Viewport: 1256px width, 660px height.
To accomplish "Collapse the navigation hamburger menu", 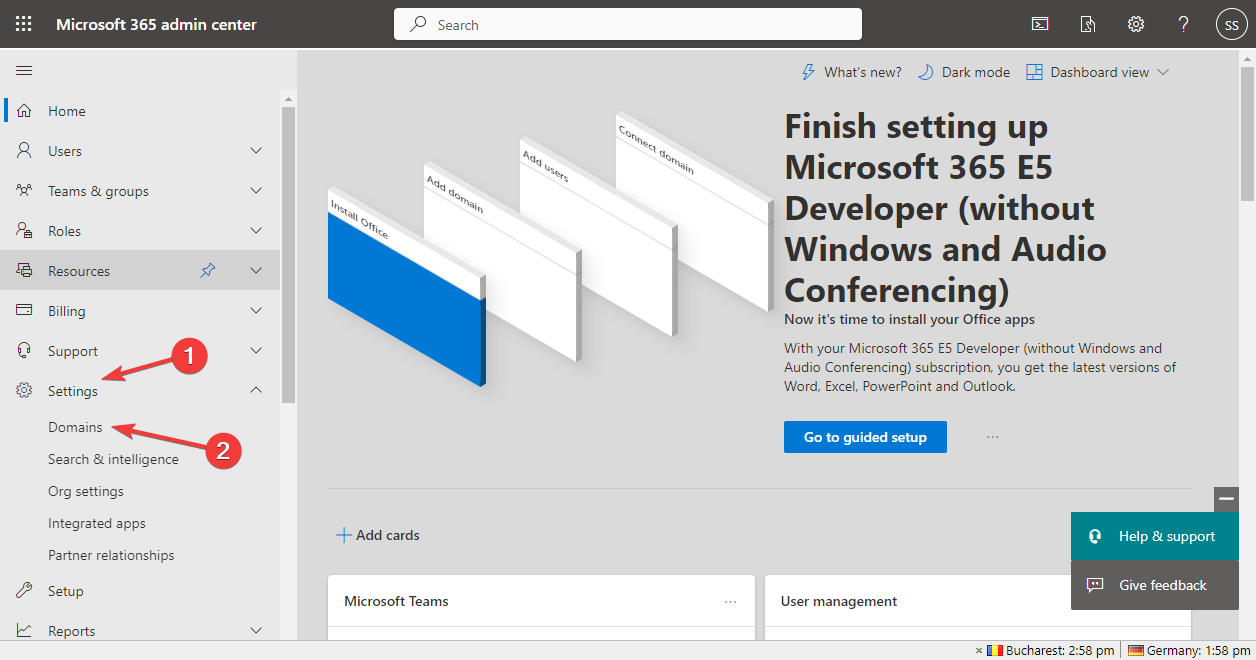I will click(24, 70).
